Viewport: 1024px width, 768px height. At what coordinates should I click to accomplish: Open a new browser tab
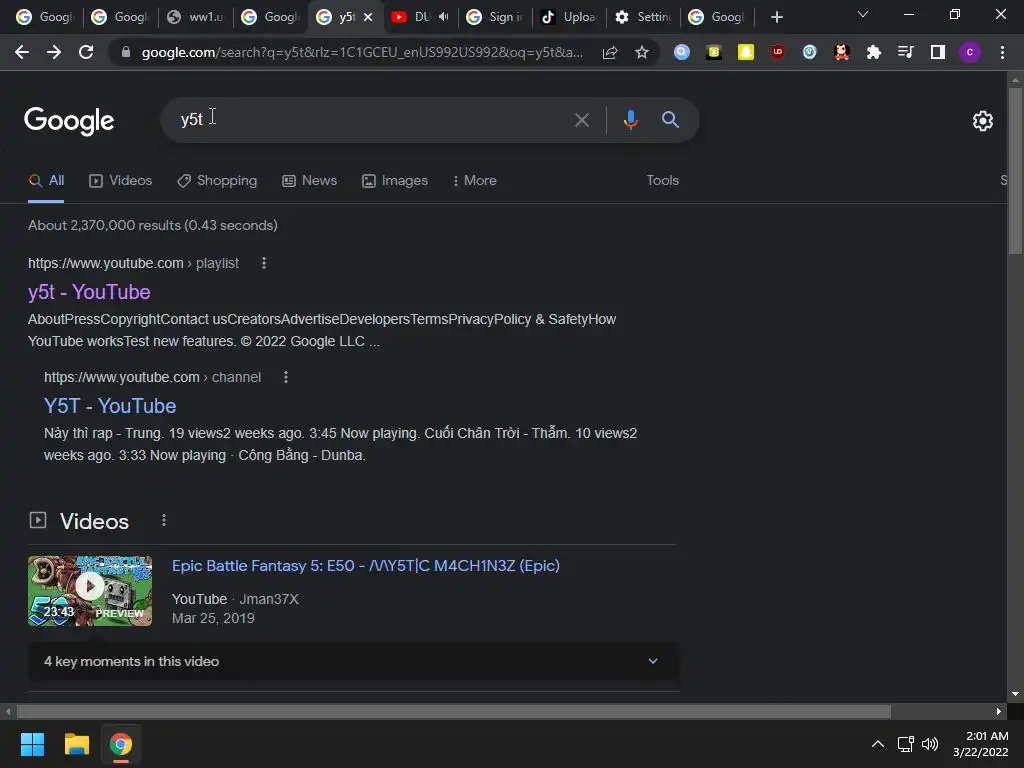[776, 18]
